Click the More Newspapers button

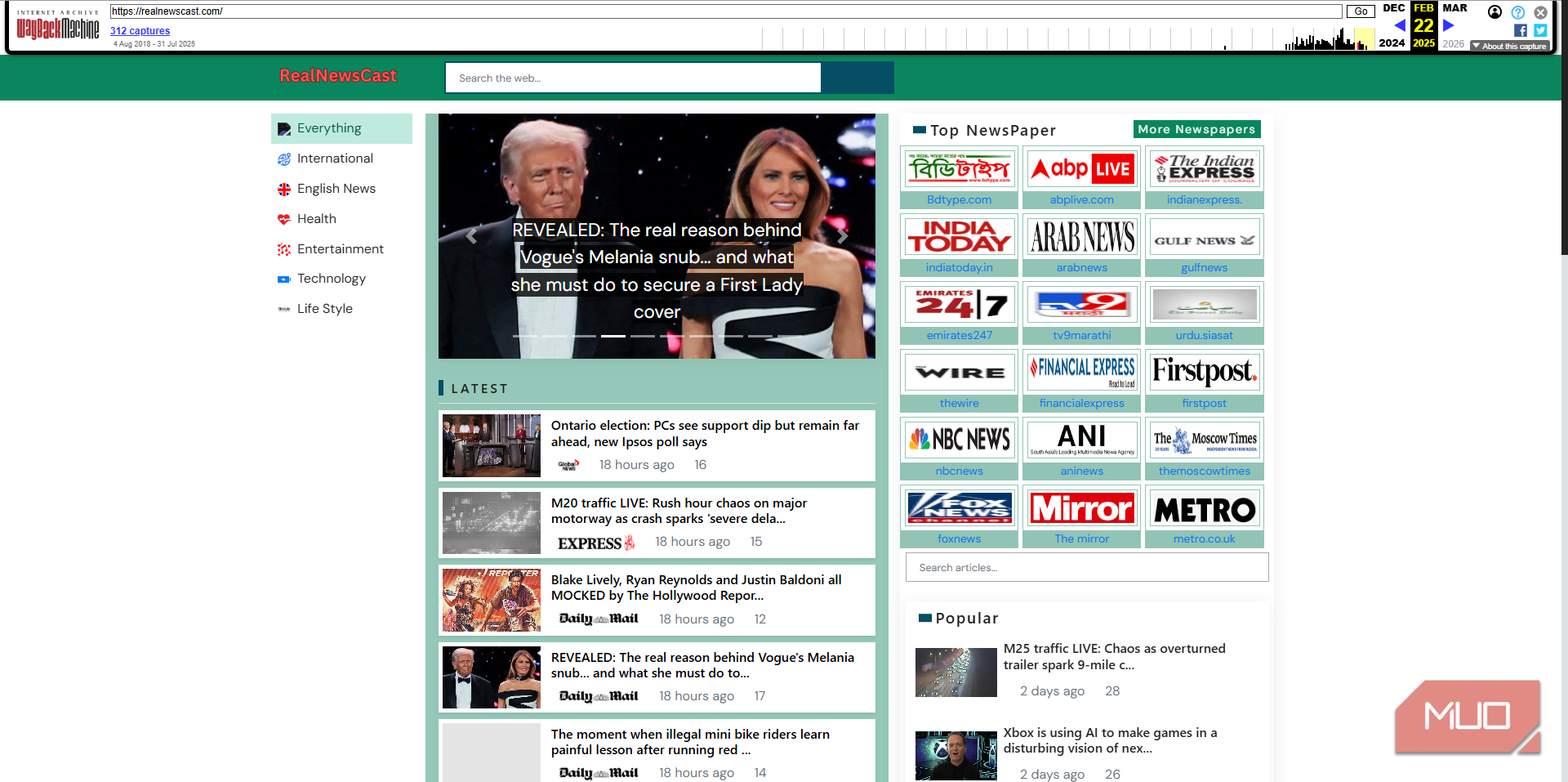tap(1197, 129)
